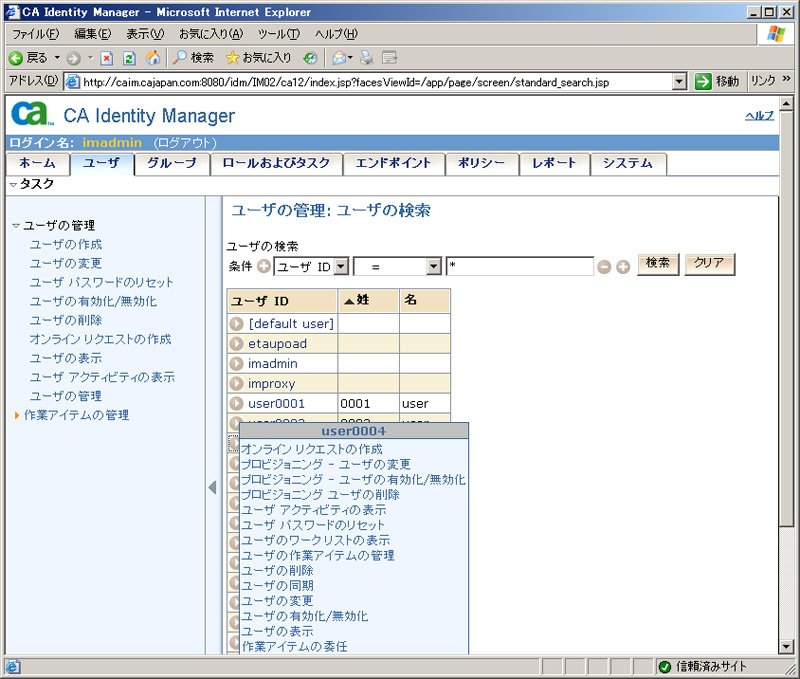Click the search value input field
This screenshot has height=679, width=800.
[x=519, y=266]
